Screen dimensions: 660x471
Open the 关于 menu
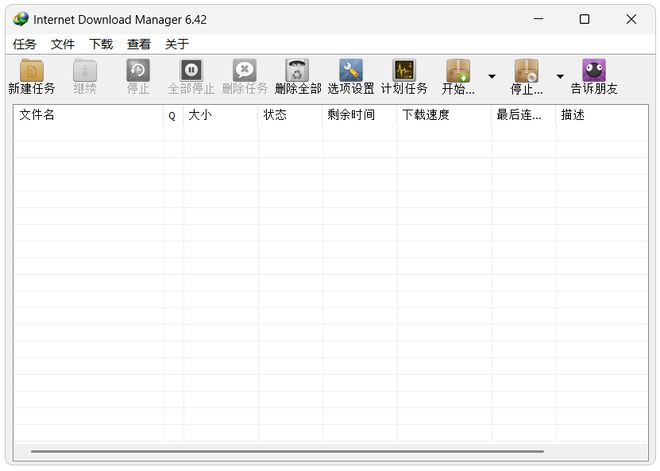177,44
